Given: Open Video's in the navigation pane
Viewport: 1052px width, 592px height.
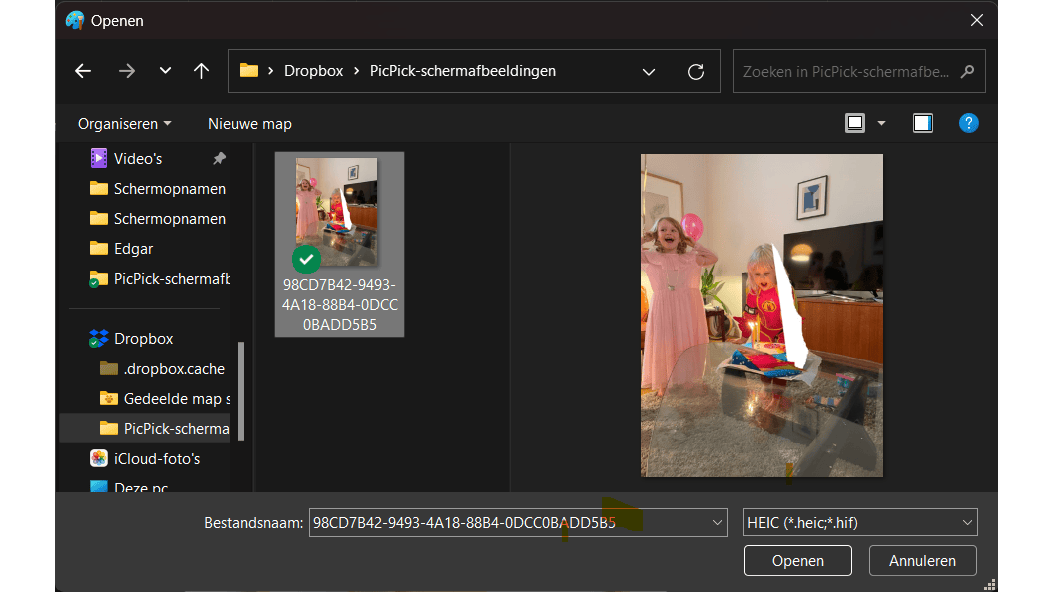Looking at the screenshot, I should pos(138,158).
